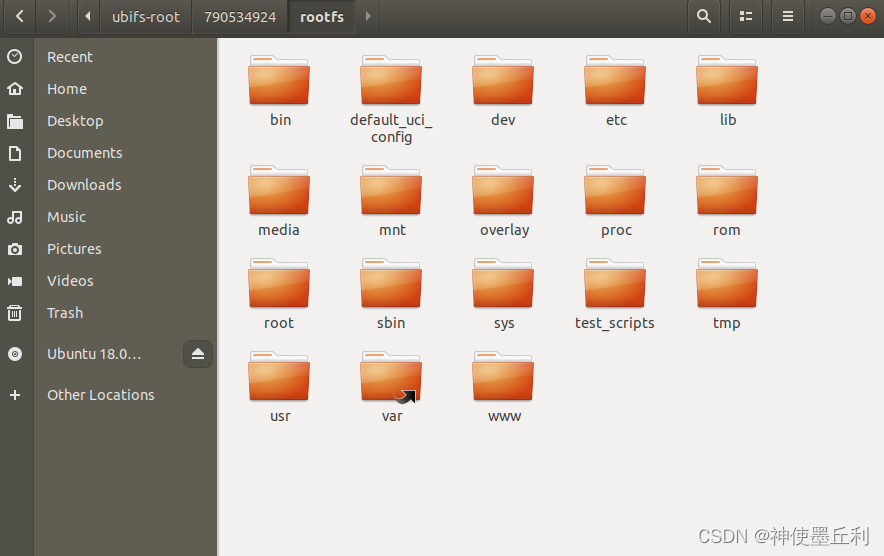Click the Desktop folder icon in the sidebar
The width and height of the screenshot is (884, 556).
tap(15, 121)
